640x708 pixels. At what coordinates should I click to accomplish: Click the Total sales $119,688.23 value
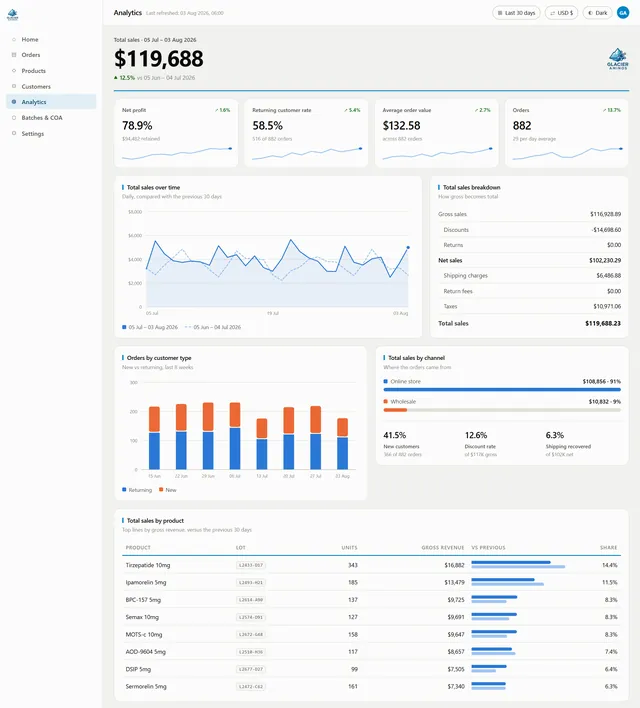click(603, 323)
